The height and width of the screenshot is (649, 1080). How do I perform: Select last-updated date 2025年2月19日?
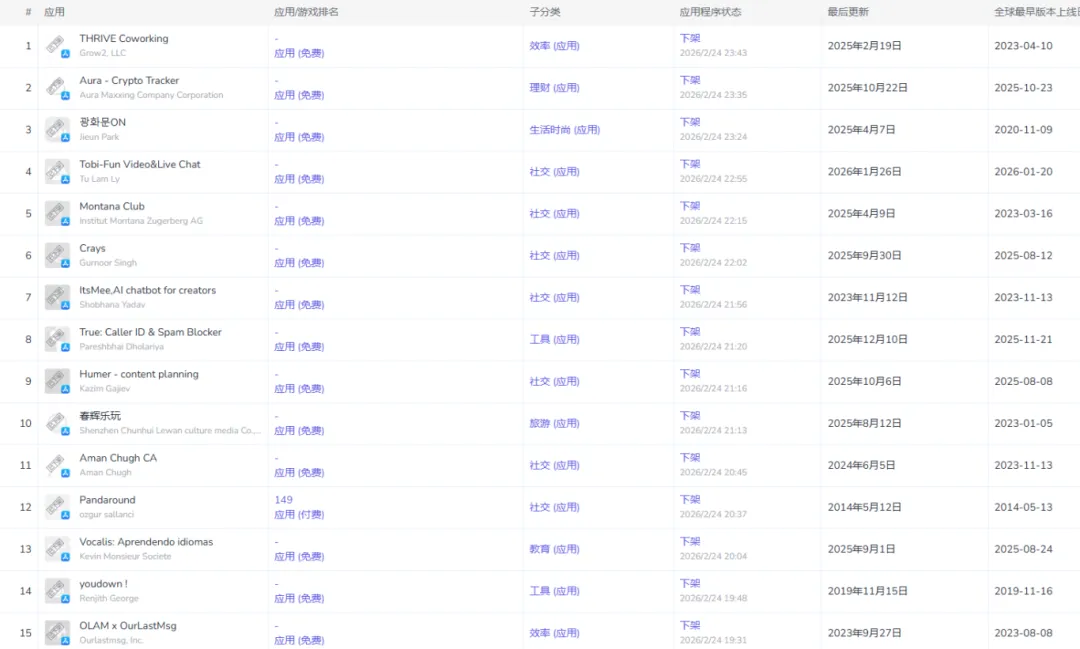(x=864, y=46)
